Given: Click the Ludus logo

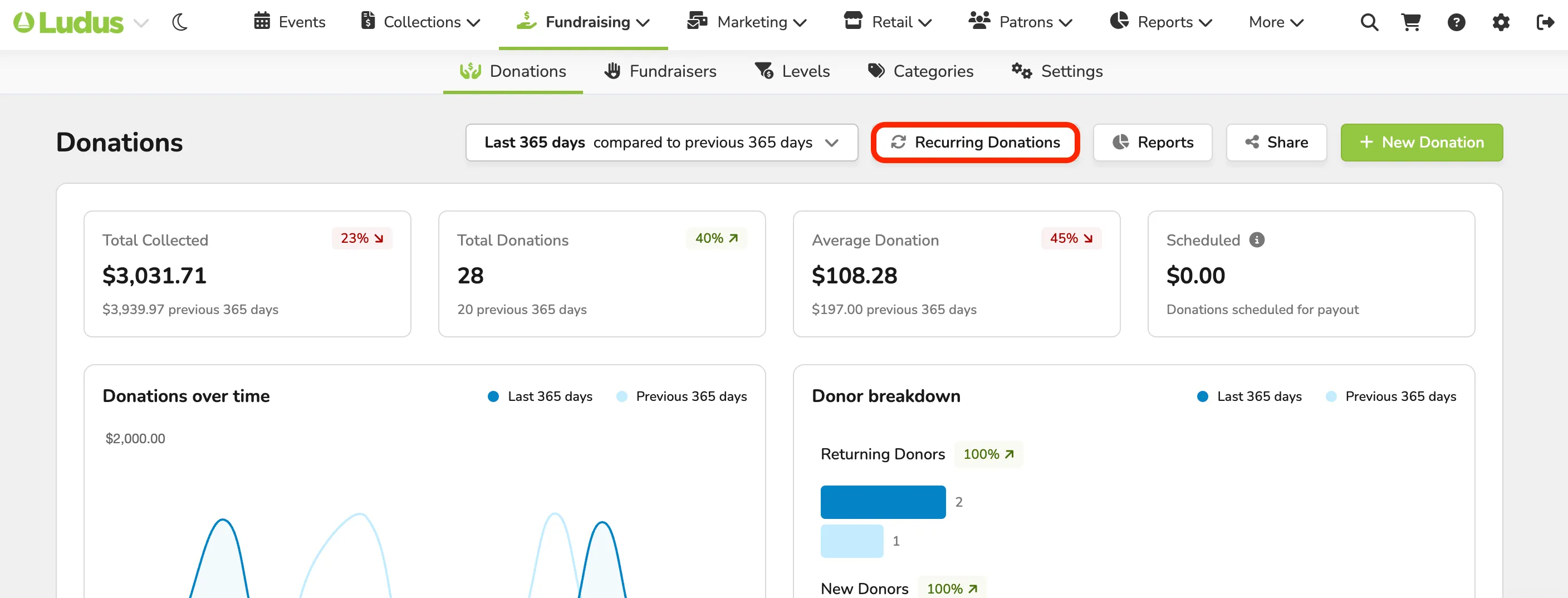Looking at the screenshot, I should (x=68, y=22).
